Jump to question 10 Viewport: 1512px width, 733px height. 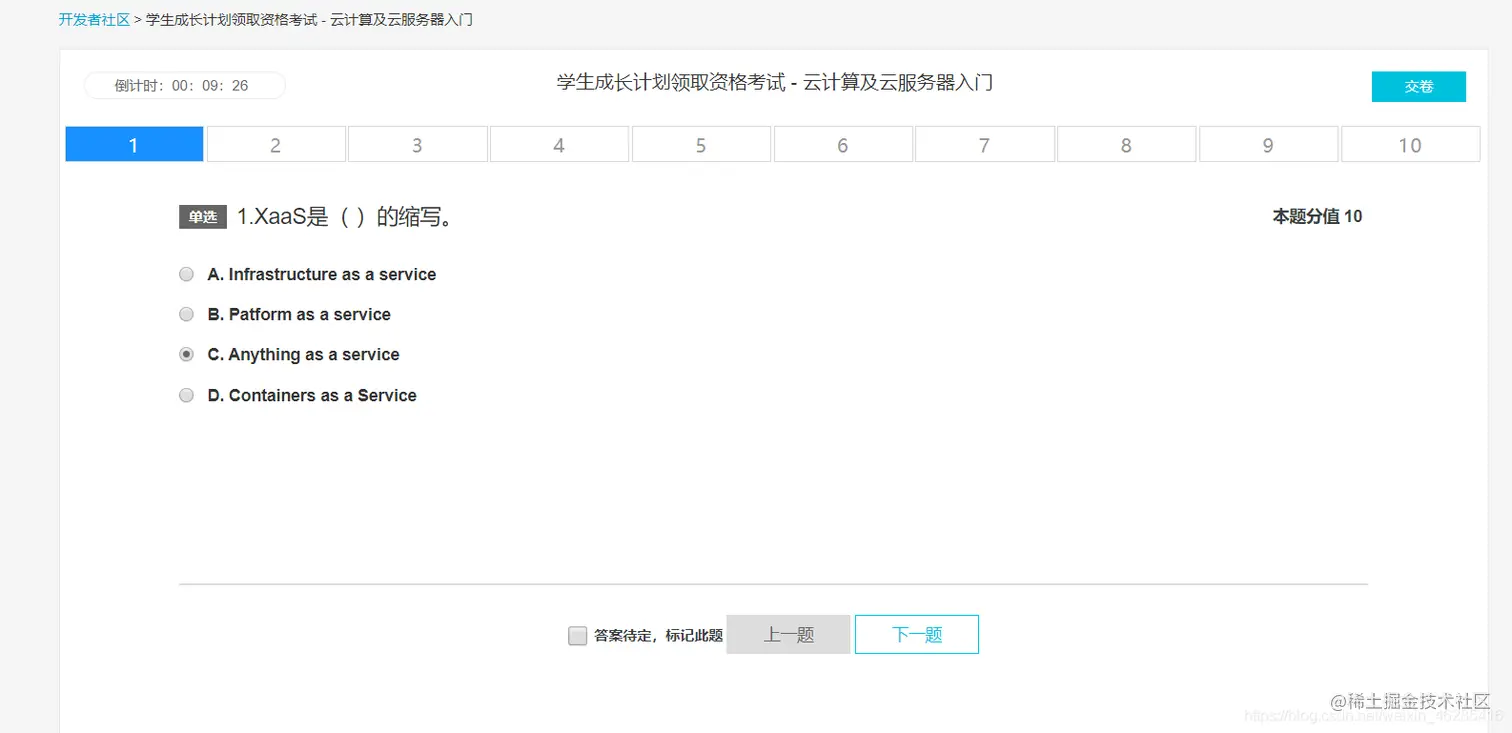tap(1410, 143)
